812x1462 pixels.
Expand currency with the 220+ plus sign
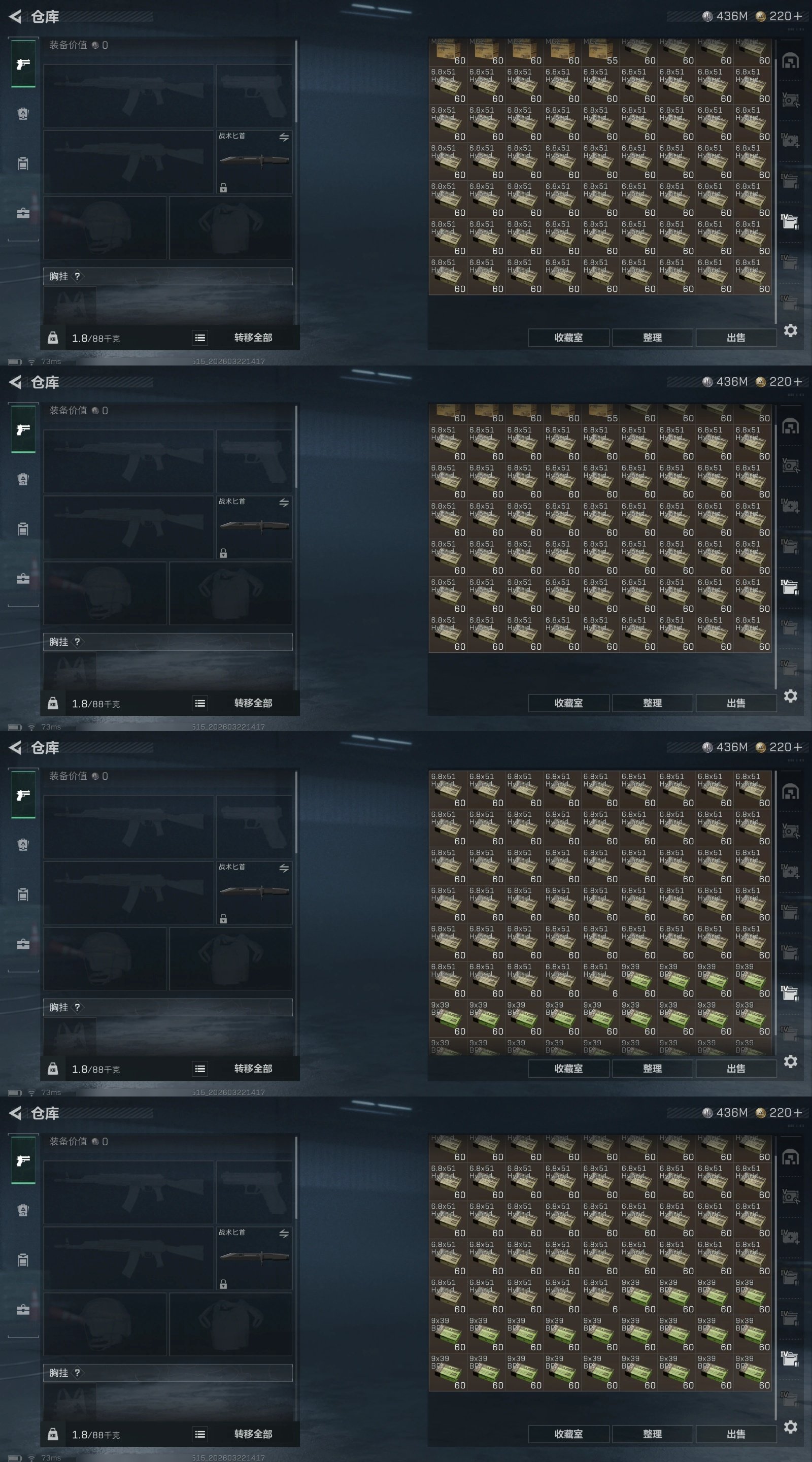798,16
